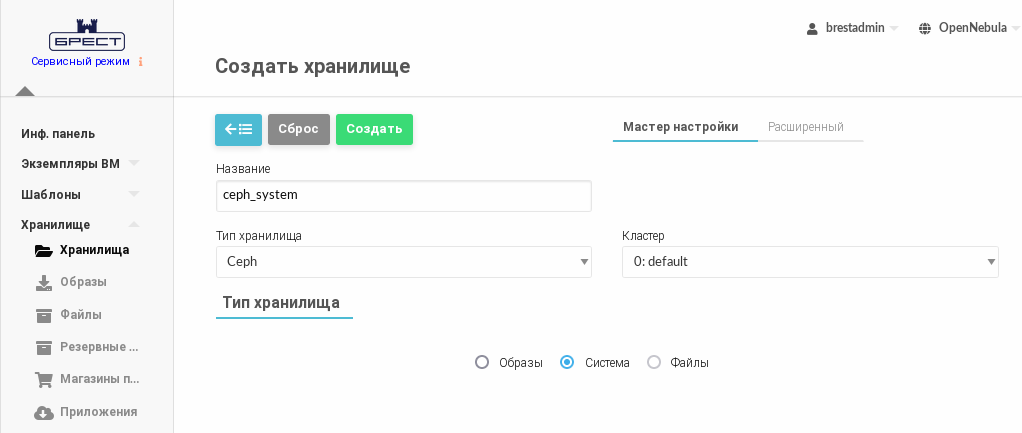Image resolution: width=1022 pixels, height=433 pixels.
Task: Click the Brest castle logo
Action: coord(86,38)
